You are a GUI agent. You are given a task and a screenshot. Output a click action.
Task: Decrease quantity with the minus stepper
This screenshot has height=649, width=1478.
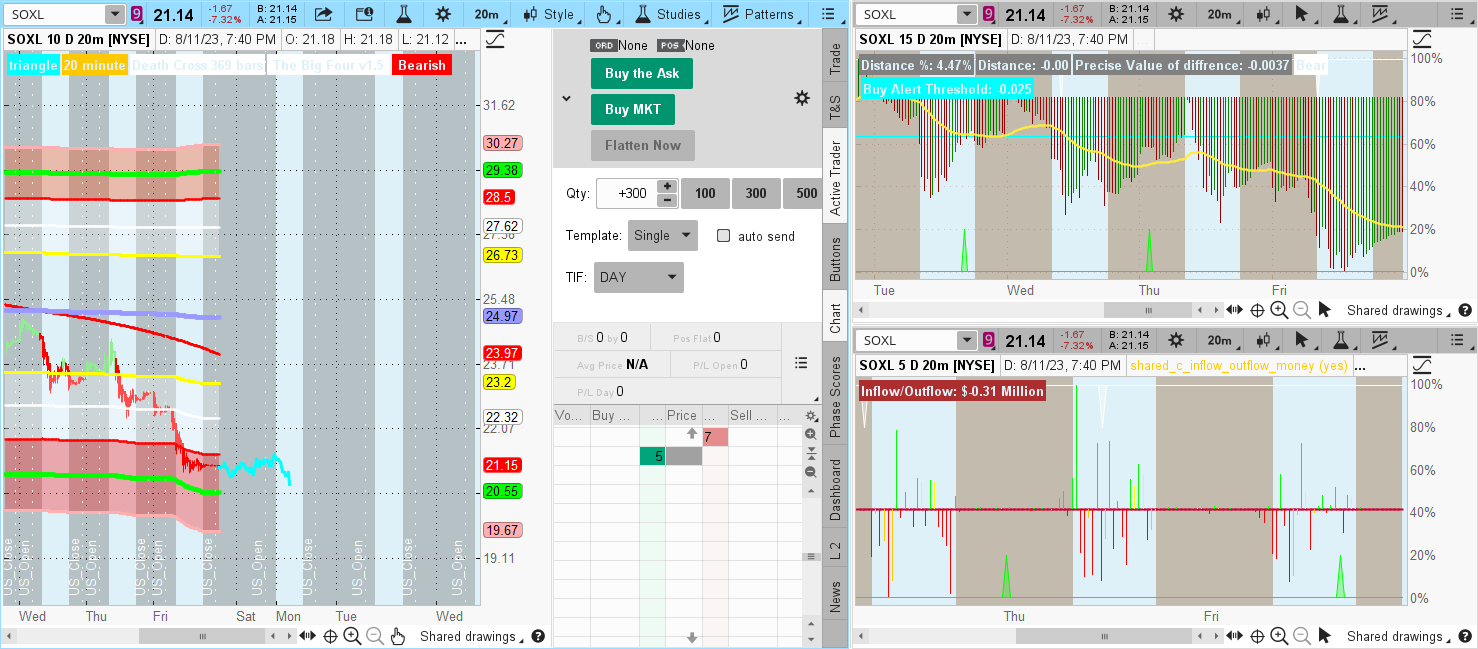tap(667, 200)
